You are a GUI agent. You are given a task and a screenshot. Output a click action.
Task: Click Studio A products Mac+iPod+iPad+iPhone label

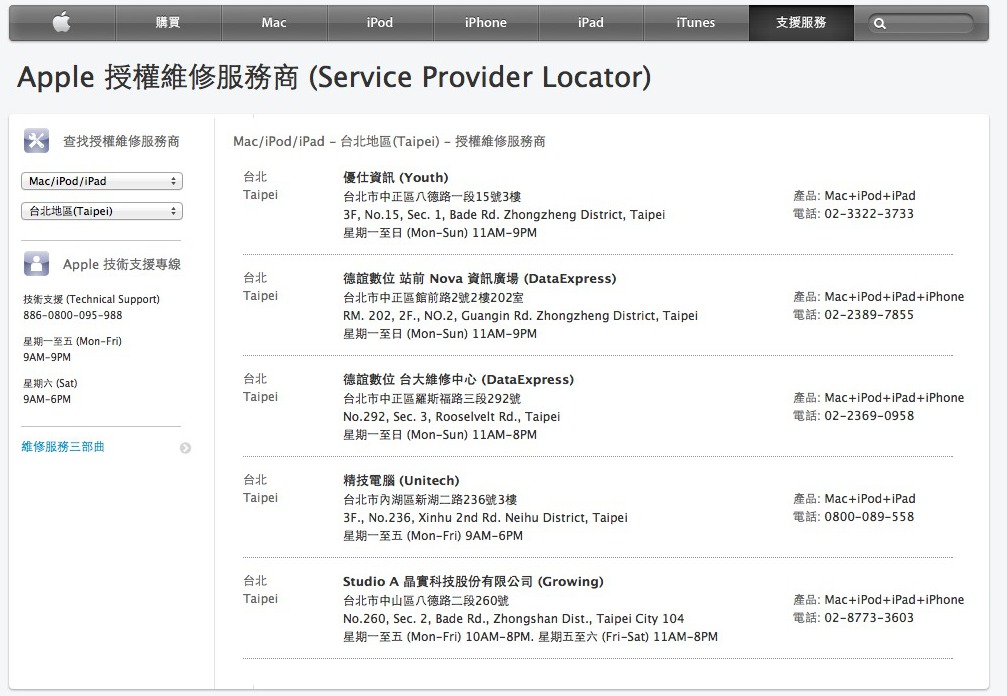point(879,600)
